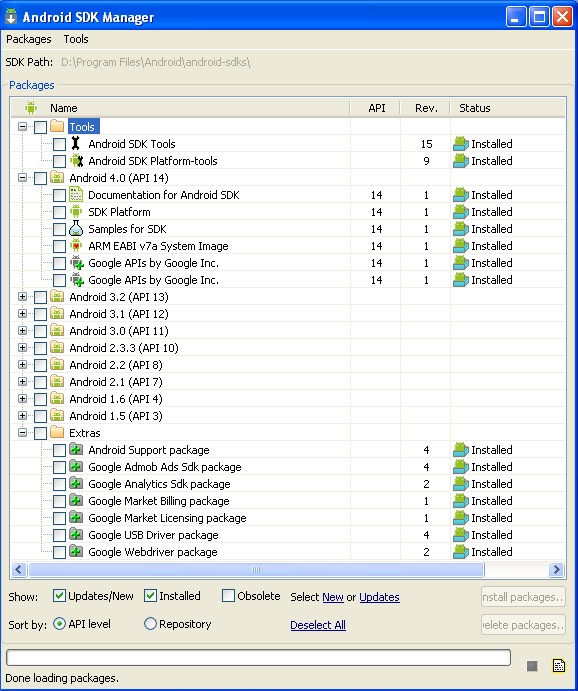Click the Rev. column header
This screenshot has width=578, height=691.
426,108
